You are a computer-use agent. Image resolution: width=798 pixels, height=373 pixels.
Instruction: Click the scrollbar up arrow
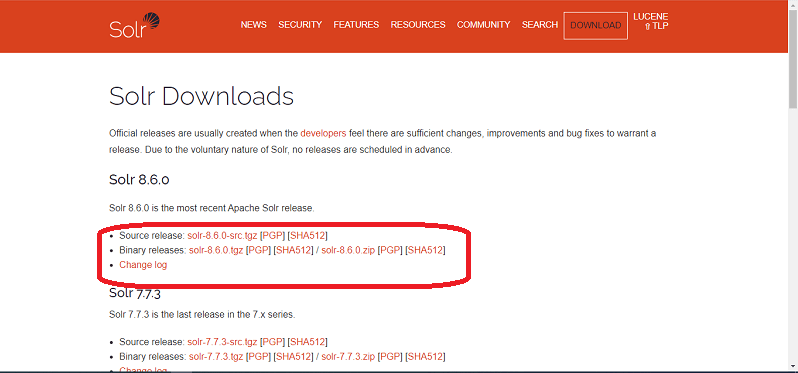[x=792, y=5]
